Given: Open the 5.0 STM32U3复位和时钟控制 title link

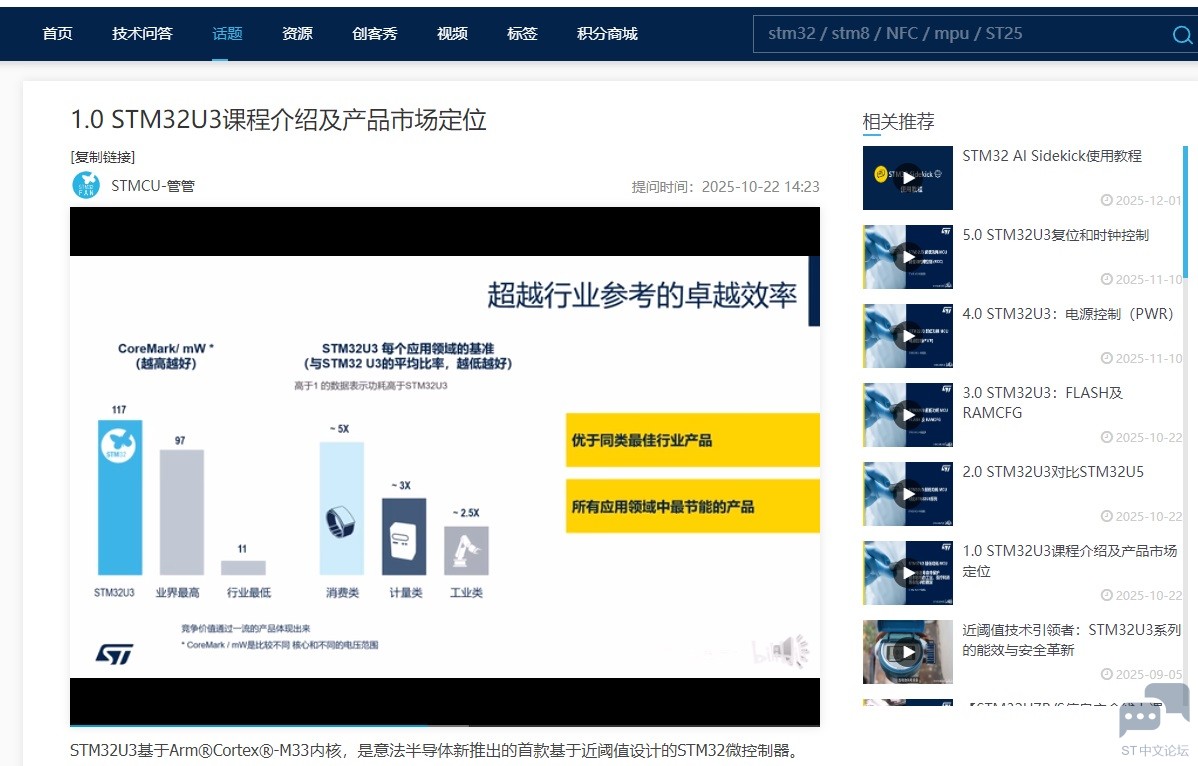Looking at the screenshot, I should coord(1055,235).
